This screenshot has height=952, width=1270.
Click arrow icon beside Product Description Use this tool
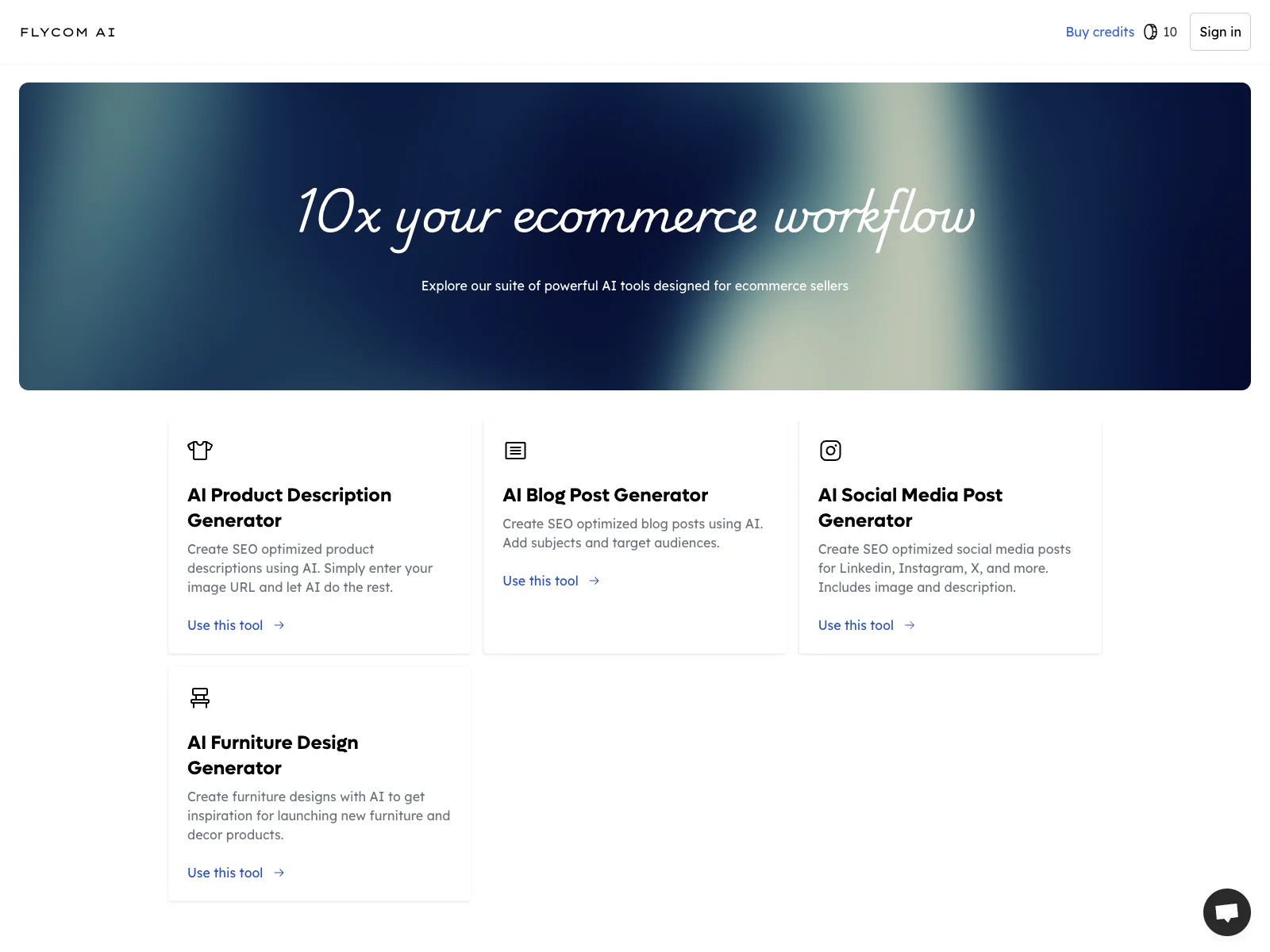pyautogui.click(x=279, y=625)
